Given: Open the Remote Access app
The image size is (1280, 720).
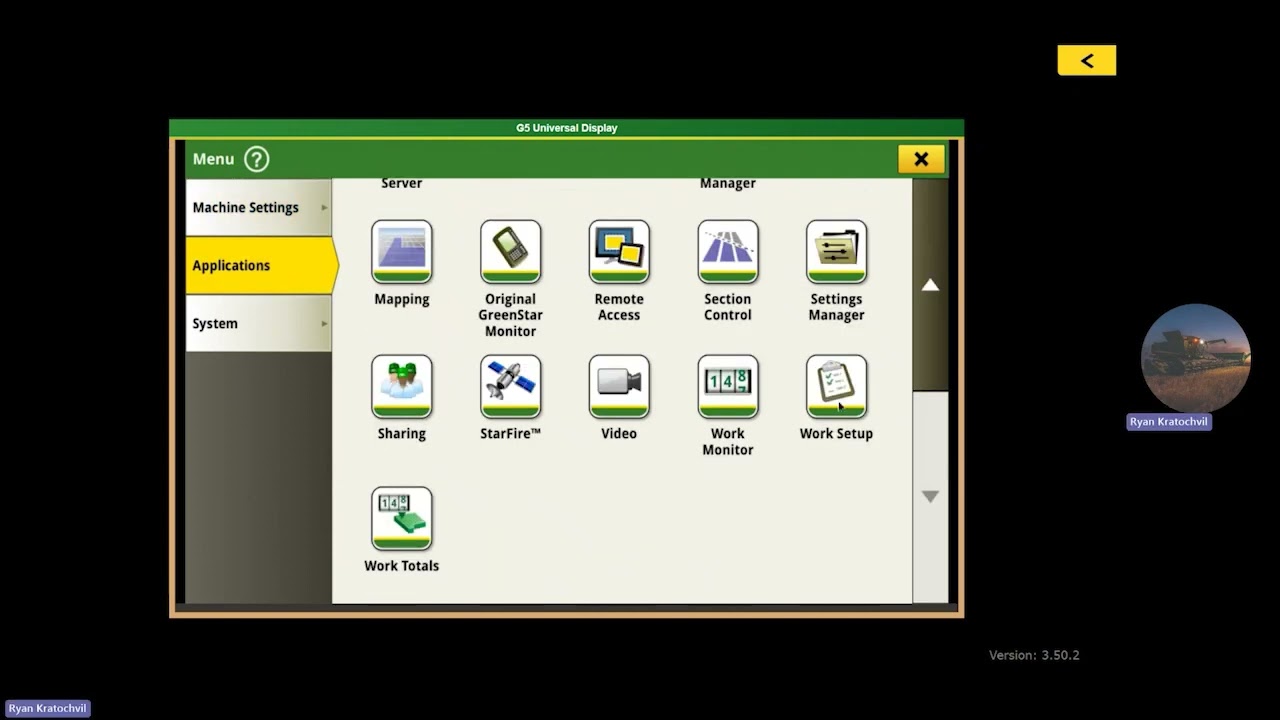Looking at the screenshot, I should [x=619, y=251].
